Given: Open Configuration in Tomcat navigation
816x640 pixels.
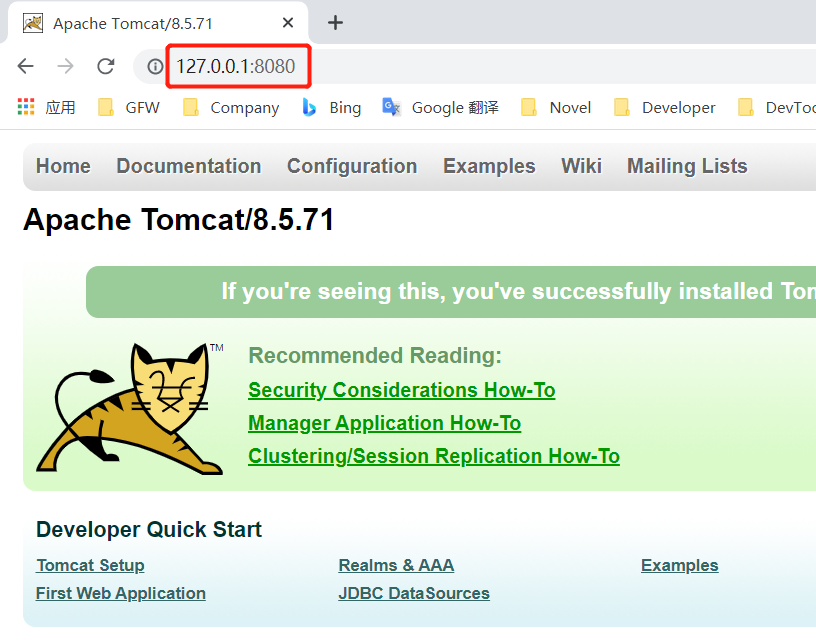Looking at the screenshot, I should pos(352,166).
